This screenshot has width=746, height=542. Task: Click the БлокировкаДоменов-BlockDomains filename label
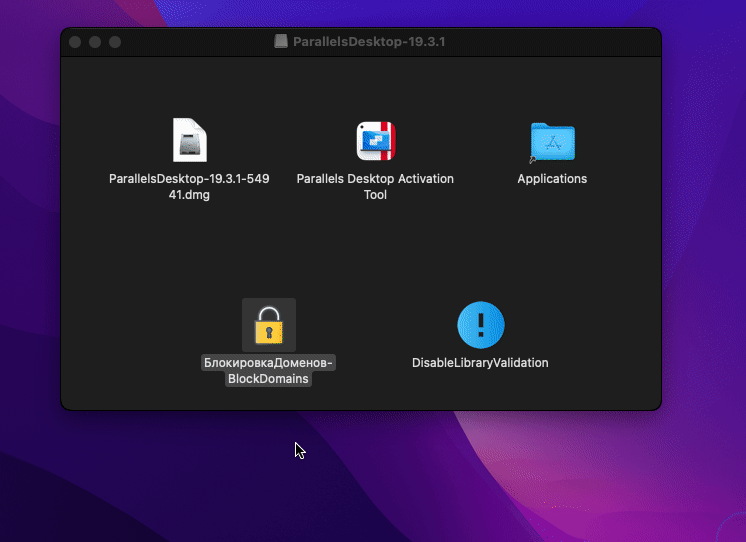pyautogui.click(x=268, y=371)
